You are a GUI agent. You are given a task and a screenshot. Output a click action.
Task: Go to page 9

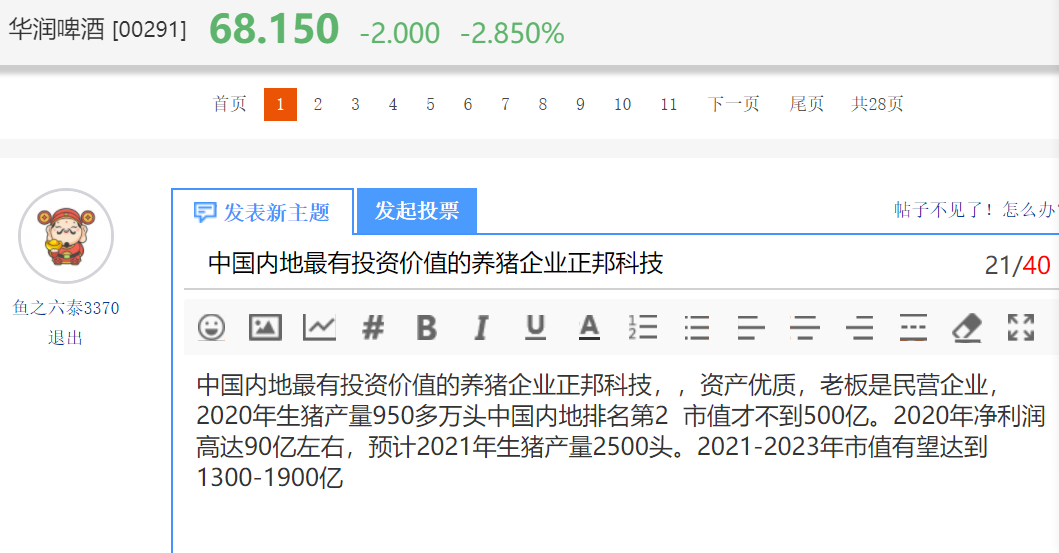[580, 105]
